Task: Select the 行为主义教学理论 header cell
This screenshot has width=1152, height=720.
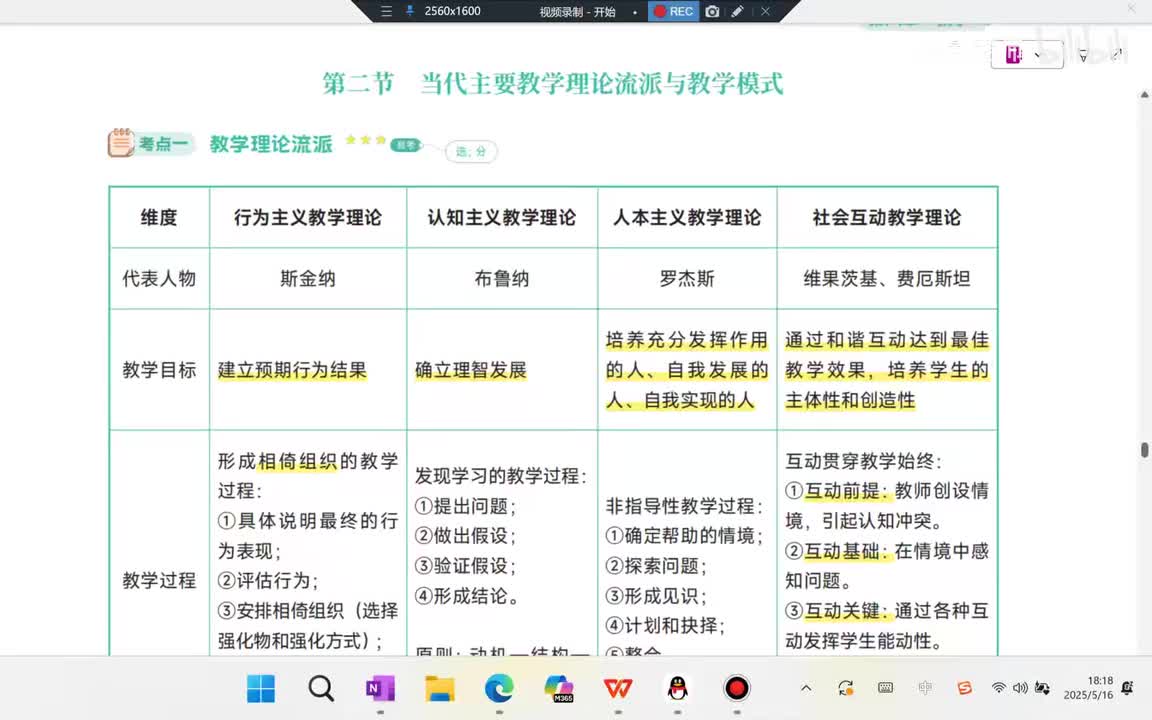Action: (x=308, y=217)
